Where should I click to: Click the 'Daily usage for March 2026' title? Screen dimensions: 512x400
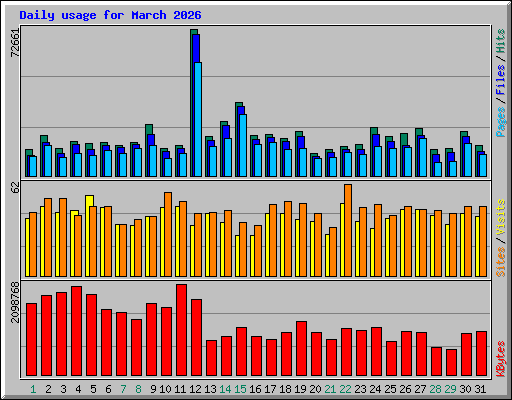pyautogui.click(x=110, y=15)
